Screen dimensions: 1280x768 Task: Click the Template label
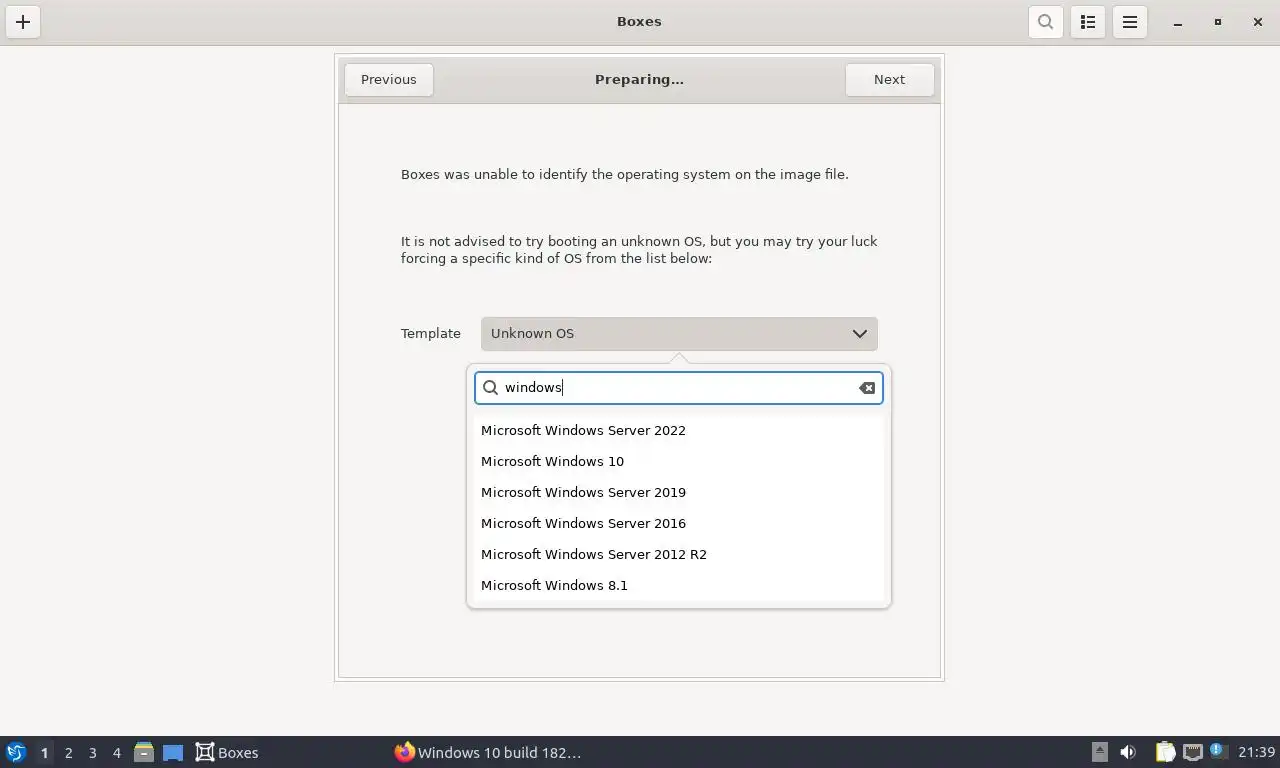click(431, 334)
